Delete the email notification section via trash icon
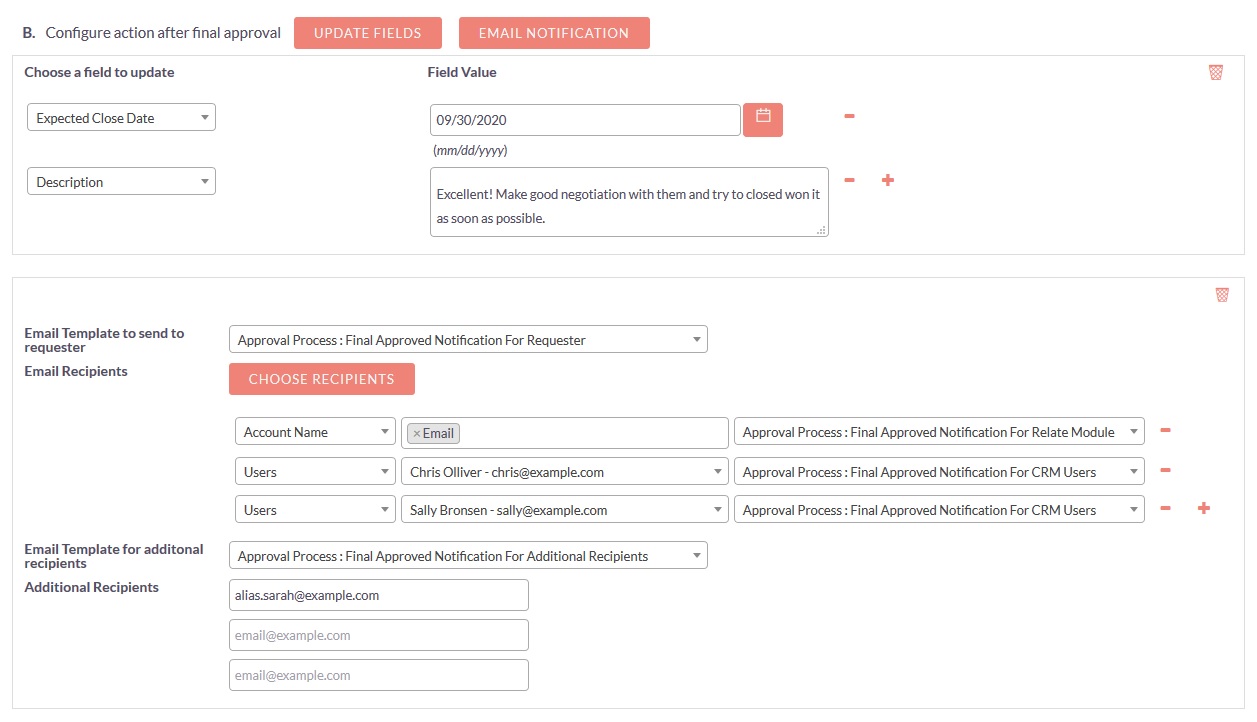 point(1222,295)
